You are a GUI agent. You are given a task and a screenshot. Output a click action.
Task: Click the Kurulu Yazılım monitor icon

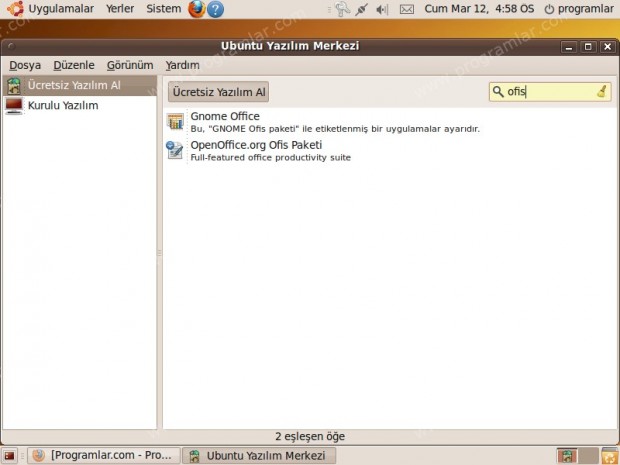coord(14,106)
